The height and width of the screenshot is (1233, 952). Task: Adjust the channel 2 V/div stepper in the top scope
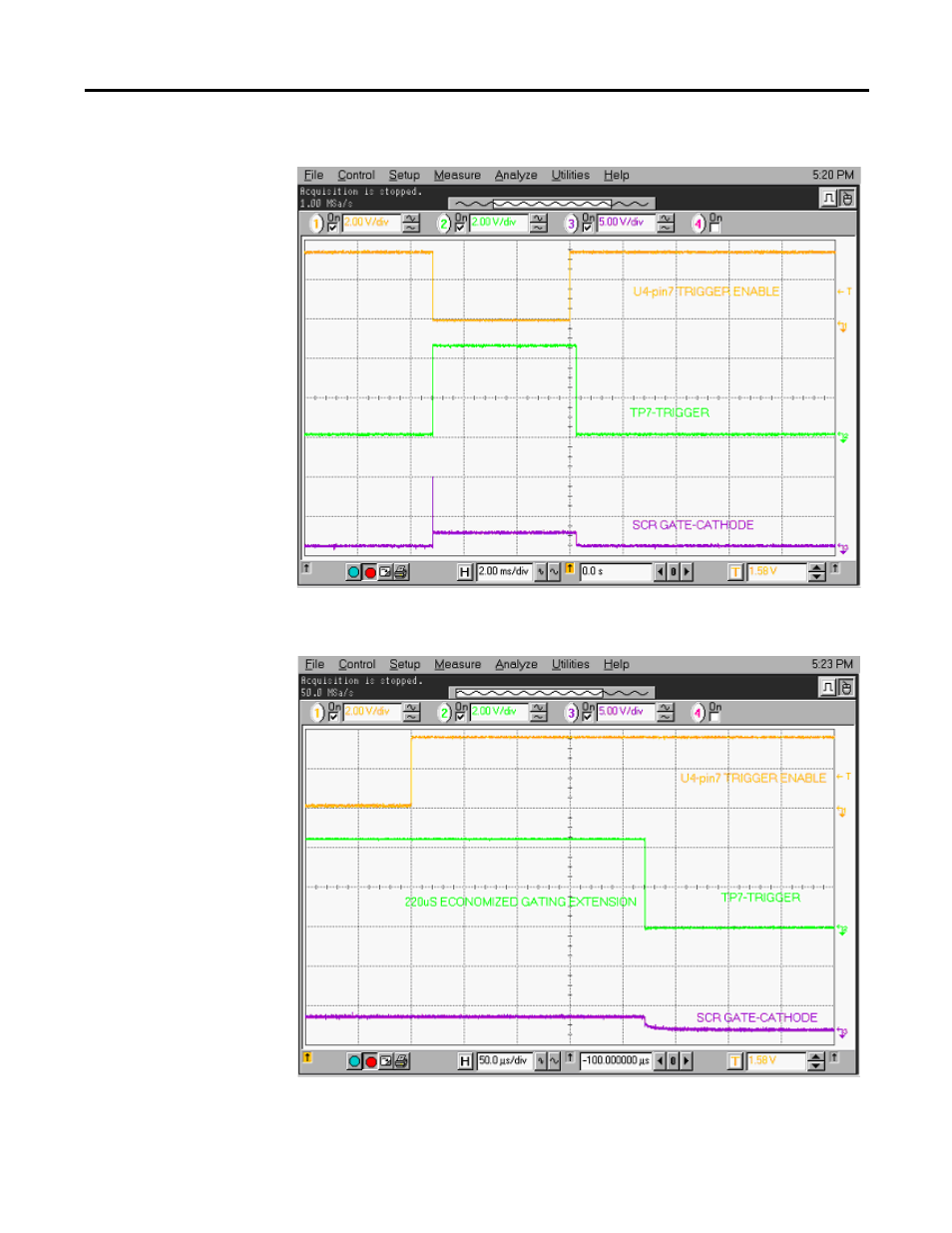(539, 224)
